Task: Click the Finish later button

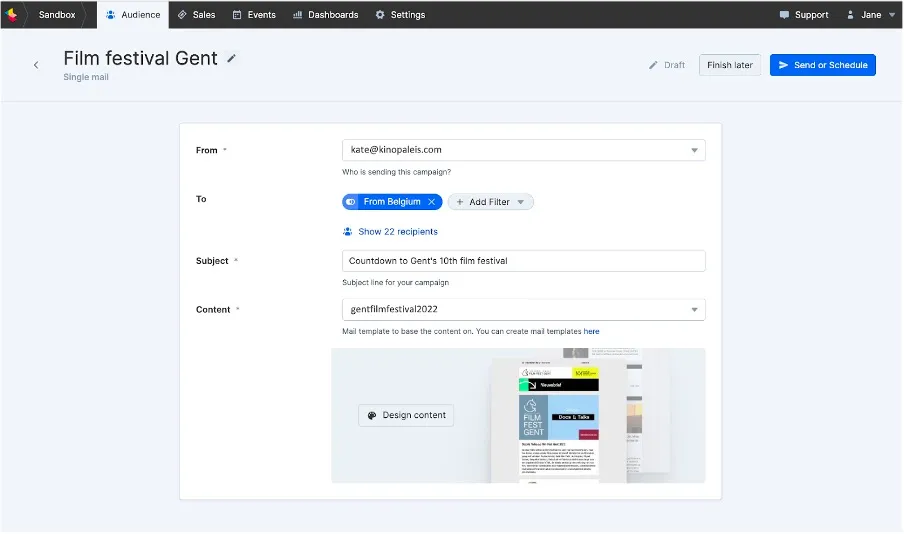Action: (730, 65)
